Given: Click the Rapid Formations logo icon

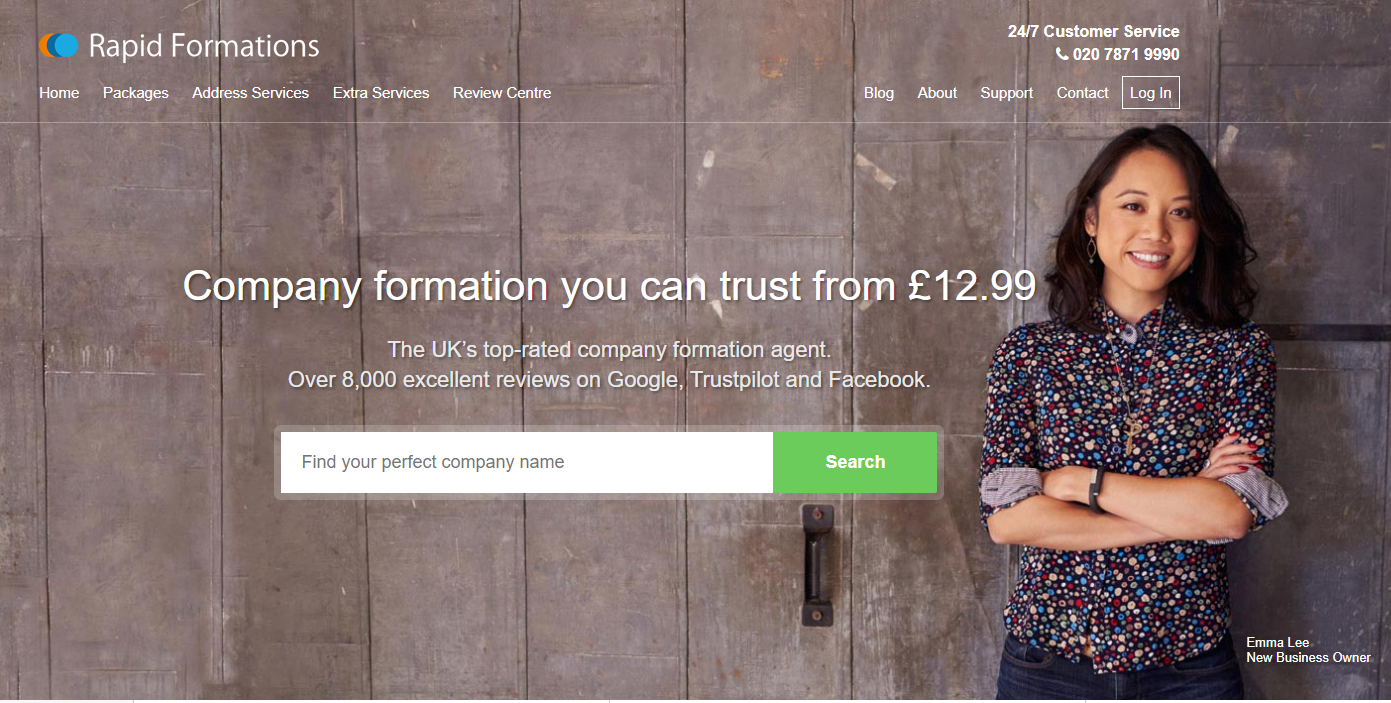Looking at the screenshot, I should point(59,45).
